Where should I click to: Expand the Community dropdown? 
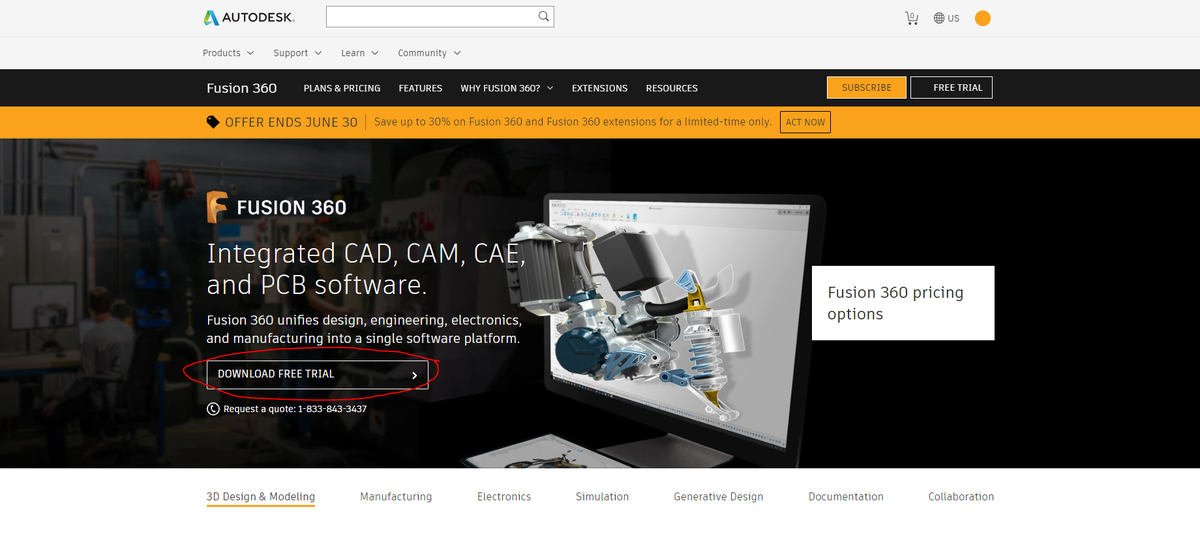pos(429,53)
